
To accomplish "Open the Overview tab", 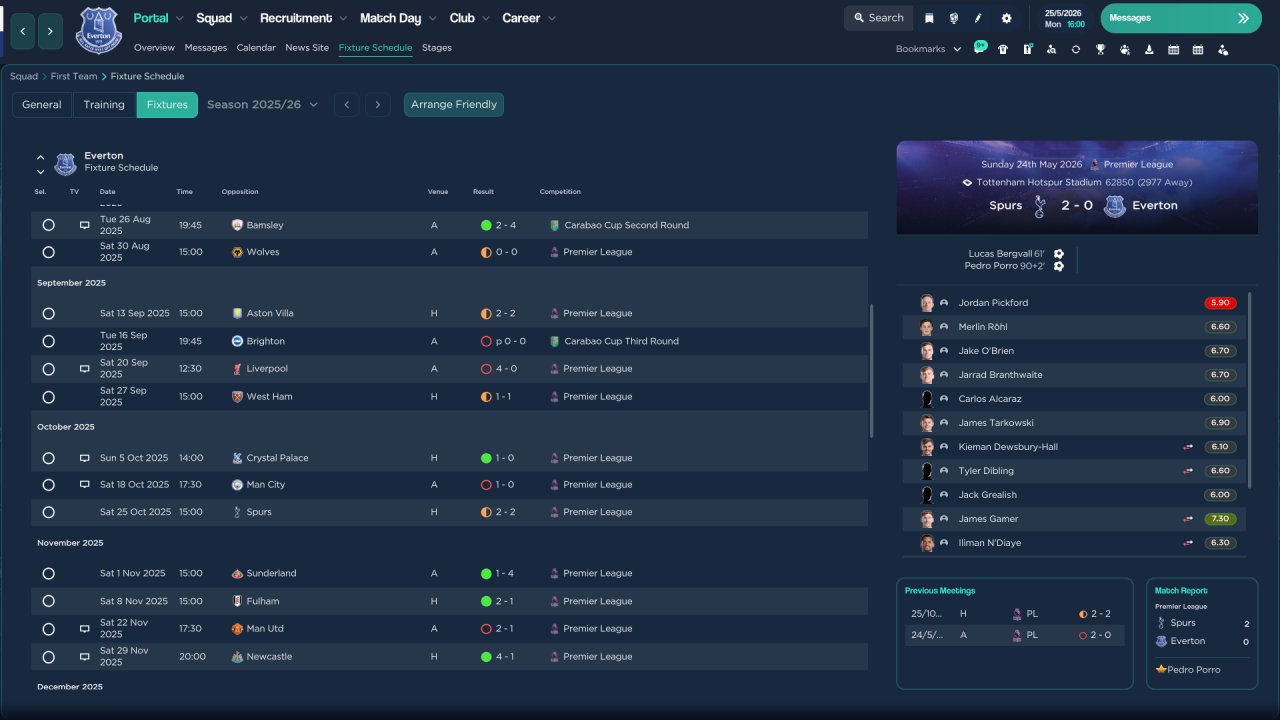I will (x=154, y=48).
